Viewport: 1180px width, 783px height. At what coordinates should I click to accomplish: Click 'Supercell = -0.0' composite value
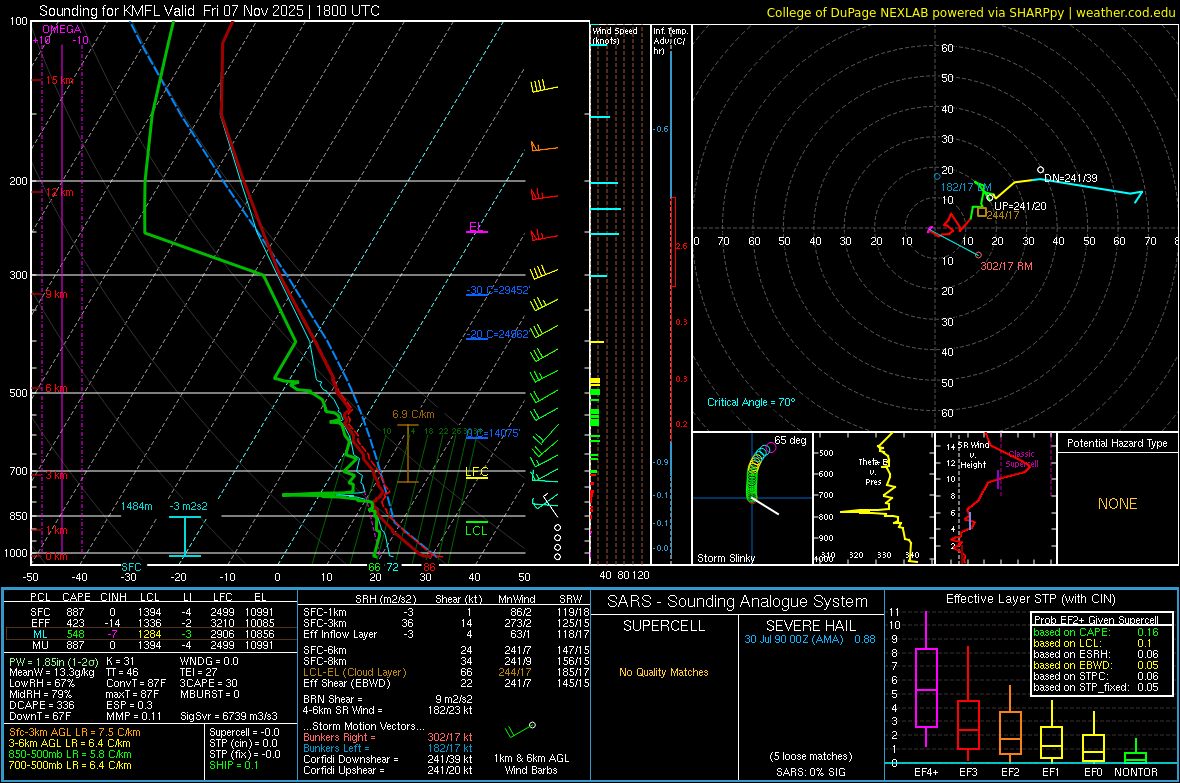coord(245,733)
